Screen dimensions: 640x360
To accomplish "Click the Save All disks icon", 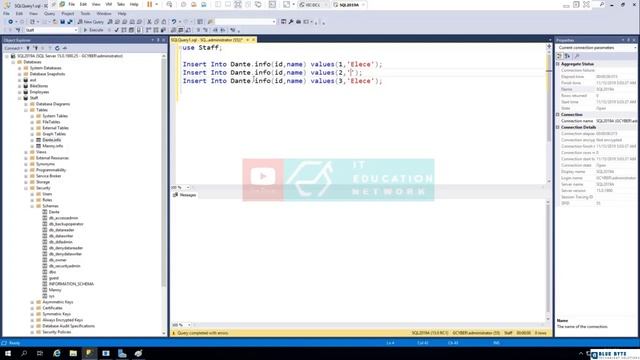I will coord(70,22).
